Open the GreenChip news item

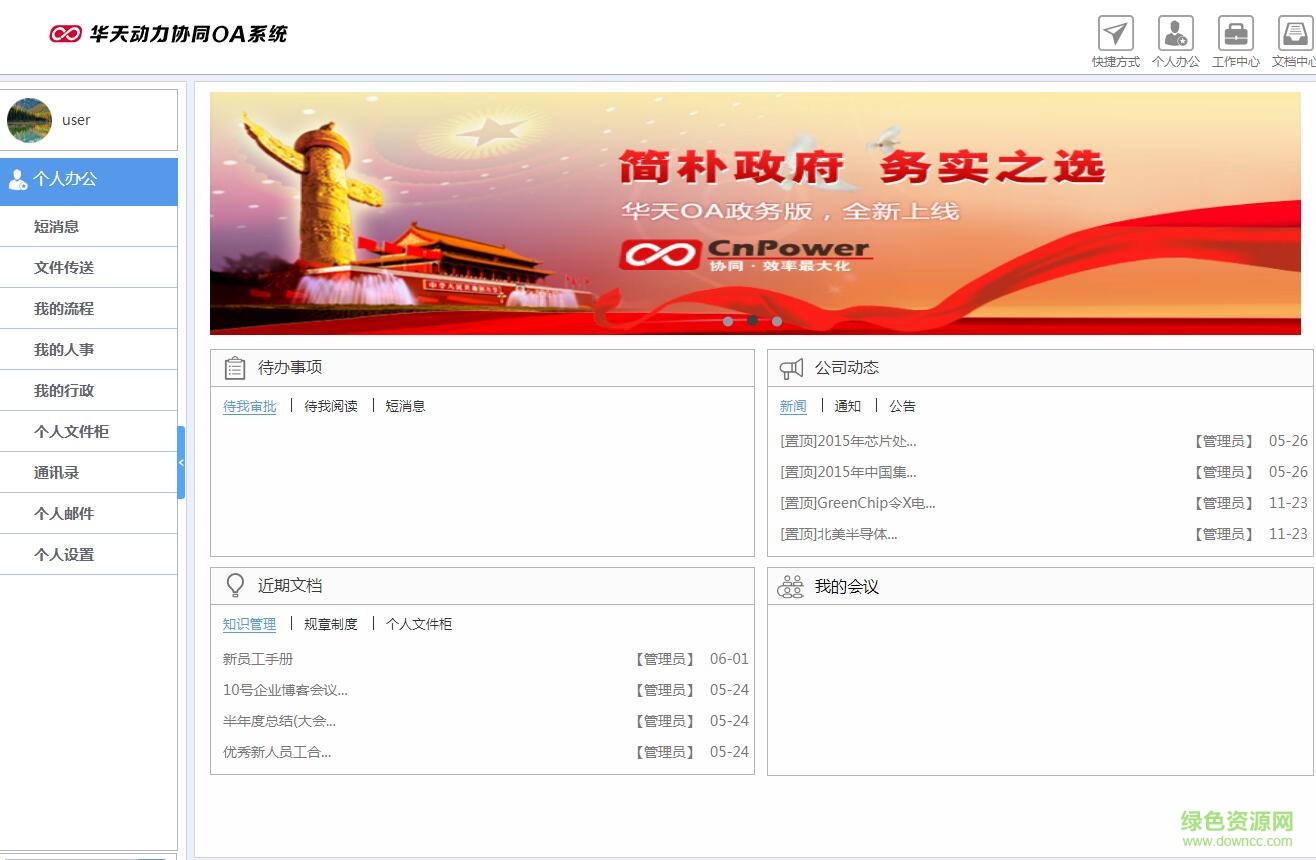coord(858,503)
